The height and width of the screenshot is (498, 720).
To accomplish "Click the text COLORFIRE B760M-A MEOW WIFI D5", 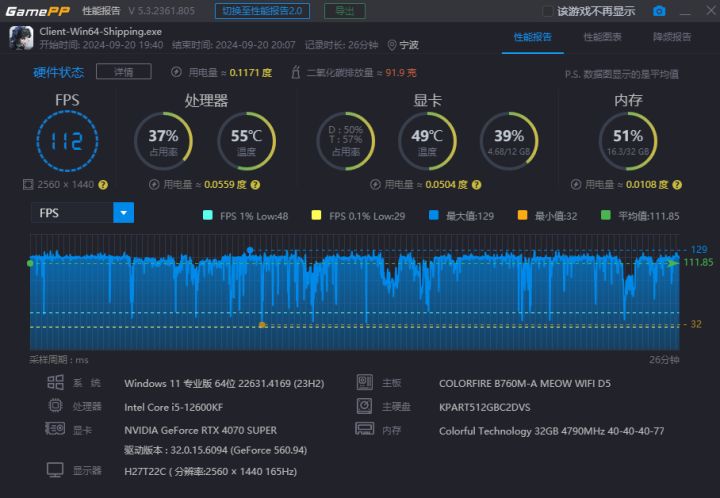I will click(x=525, y=383).
